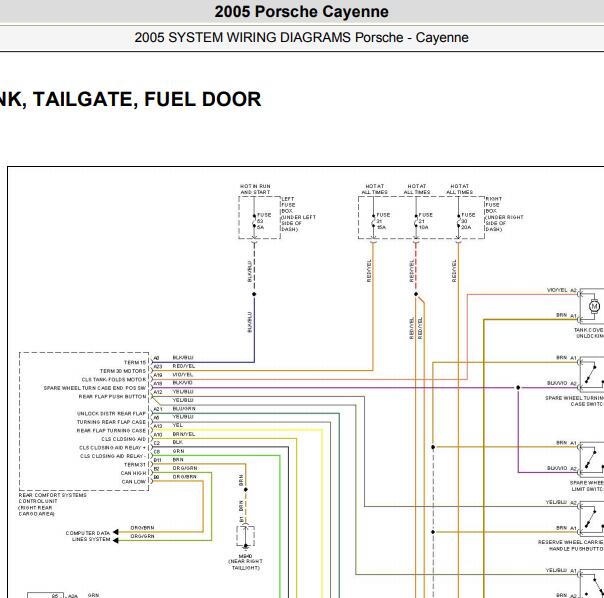This screenshot has width=604, height=598.
Task: Click the 5A fuse in the left fuse box
Action: tap(254, 221)
